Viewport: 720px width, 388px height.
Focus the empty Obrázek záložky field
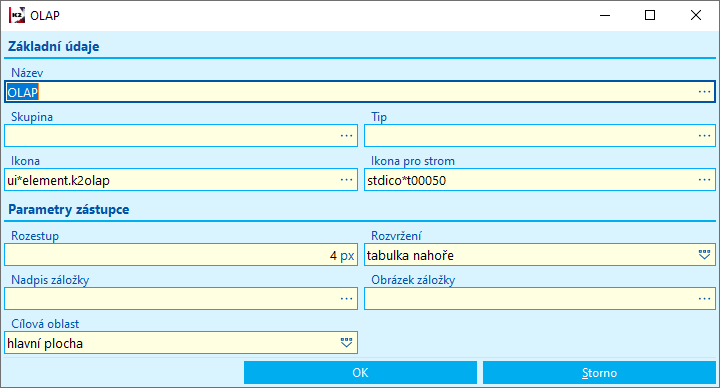coord(540,299)
